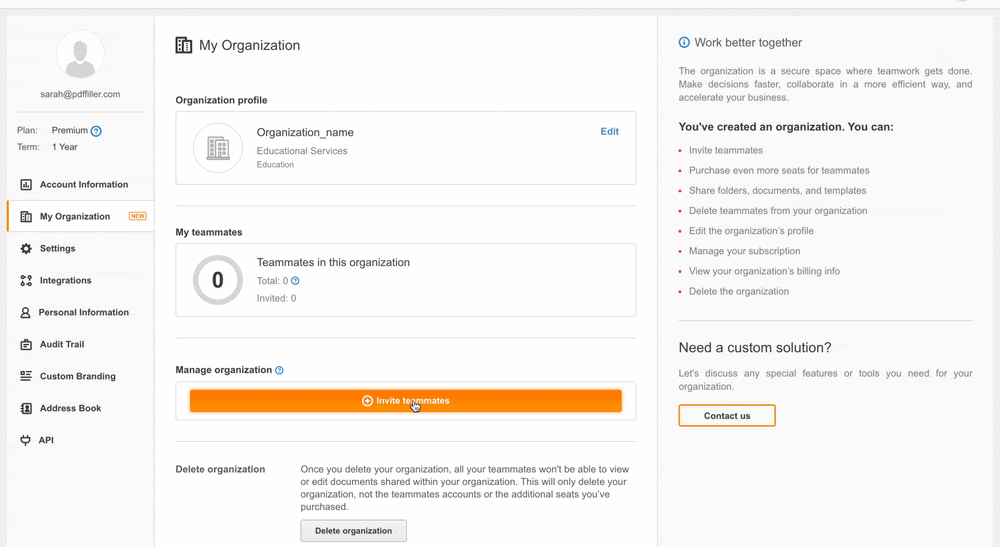Viewport: 1000px width, 547px height.
Task: Open the Account Information menu item
Action: pyautogui.click(x=84, y=185)
